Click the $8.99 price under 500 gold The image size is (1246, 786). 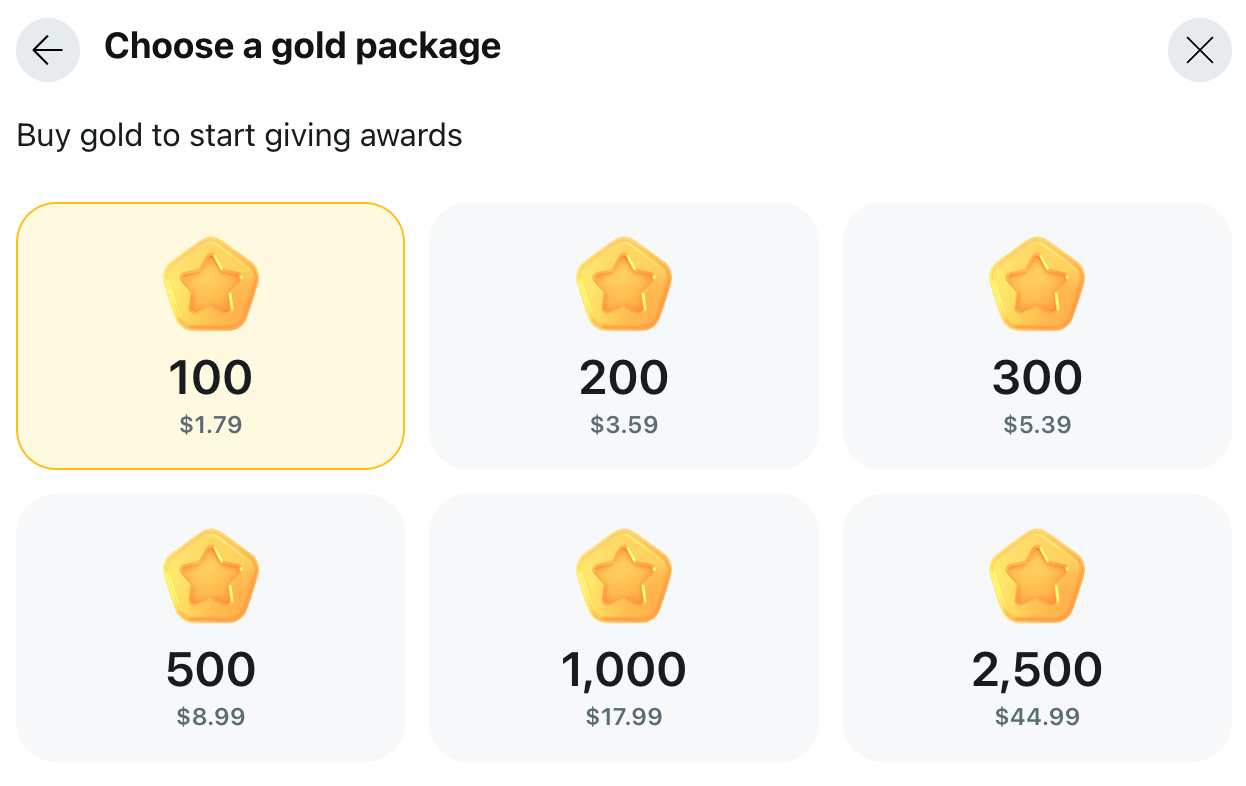pos(211,716)
